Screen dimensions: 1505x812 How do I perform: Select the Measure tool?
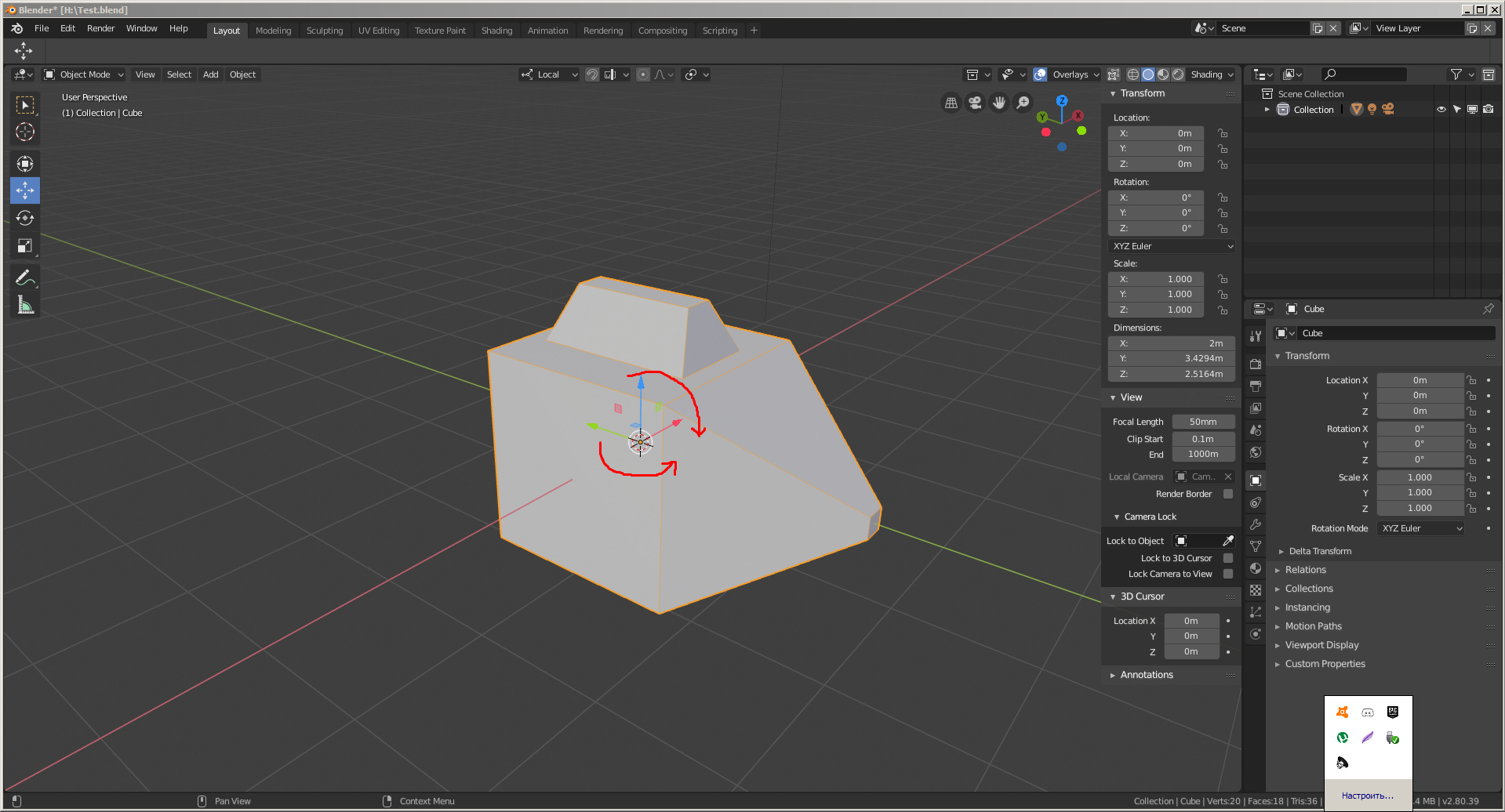pyautogui.click(x=24, y=306)
